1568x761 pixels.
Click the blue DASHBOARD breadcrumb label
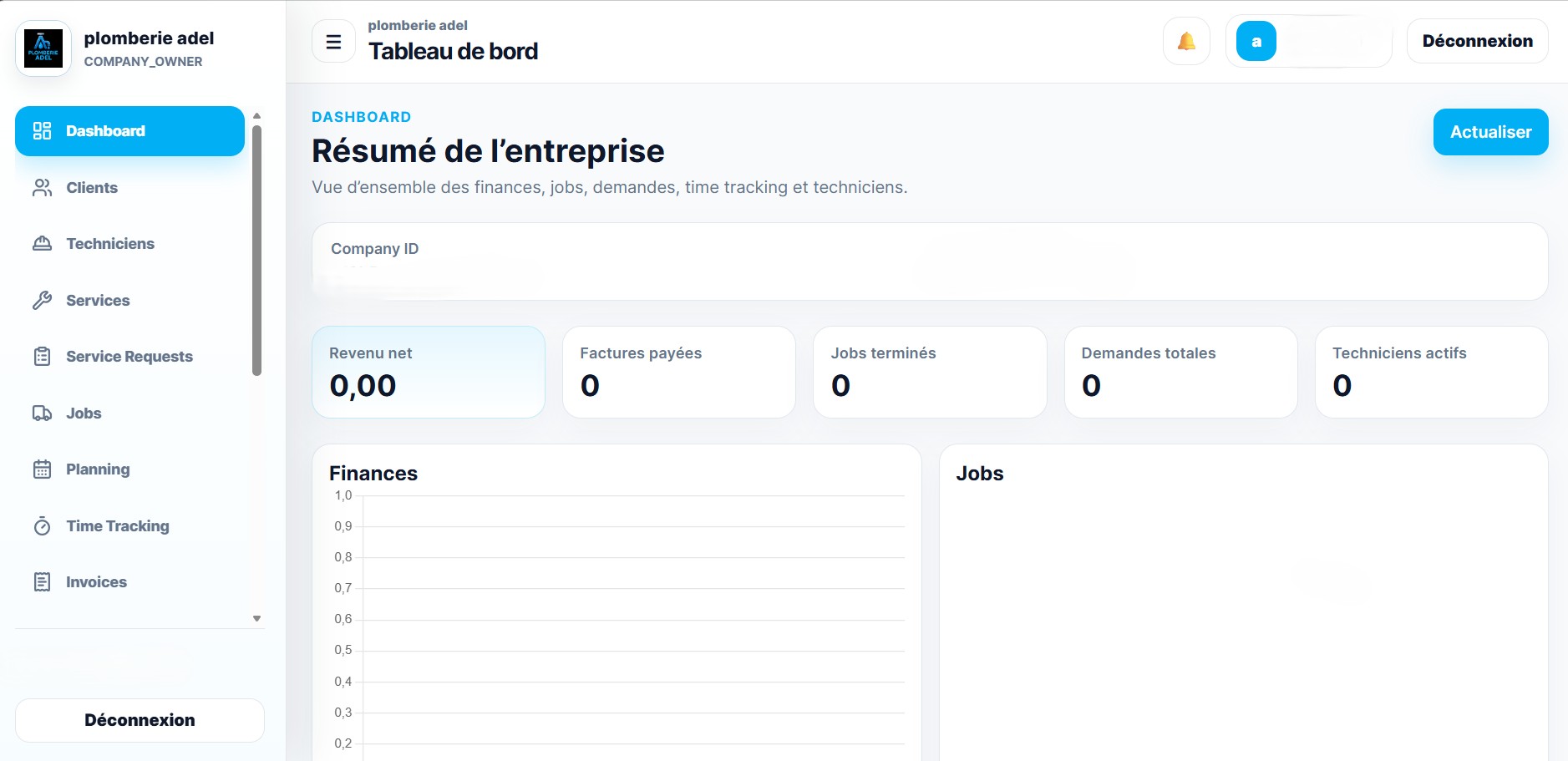pyautogui.click(x=362, y=117)
